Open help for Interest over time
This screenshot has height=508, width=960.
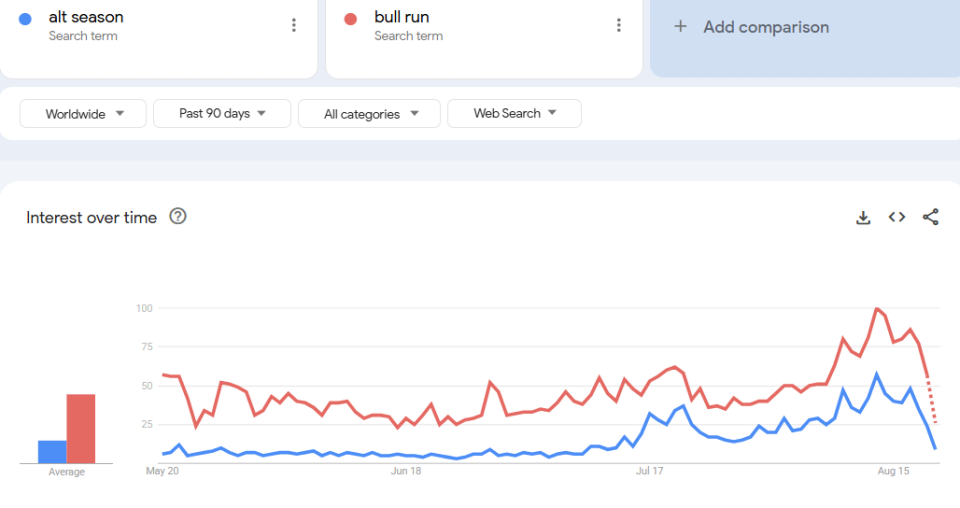click(178, 216)
